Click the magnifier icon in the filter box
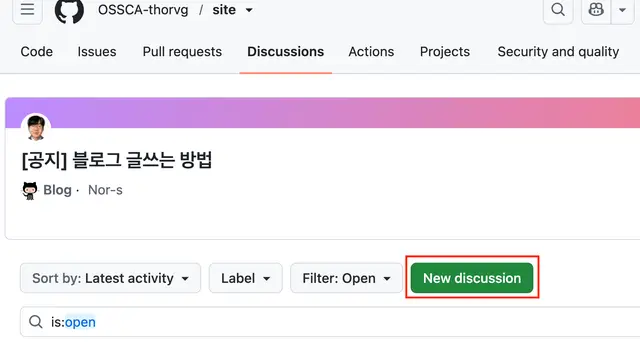The image size is (640, 360). [36, 322]
